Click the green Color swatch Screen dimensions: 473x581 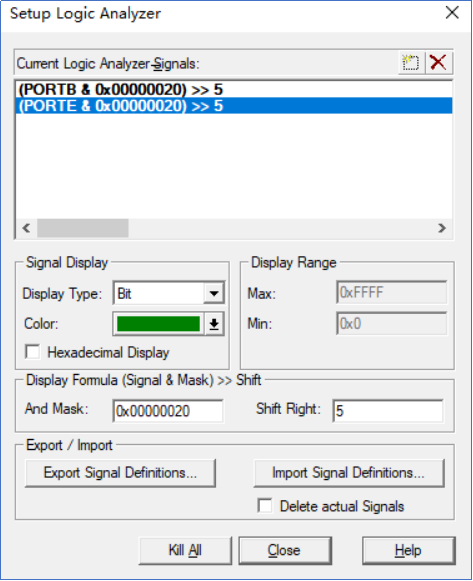(x=158, y=324)
